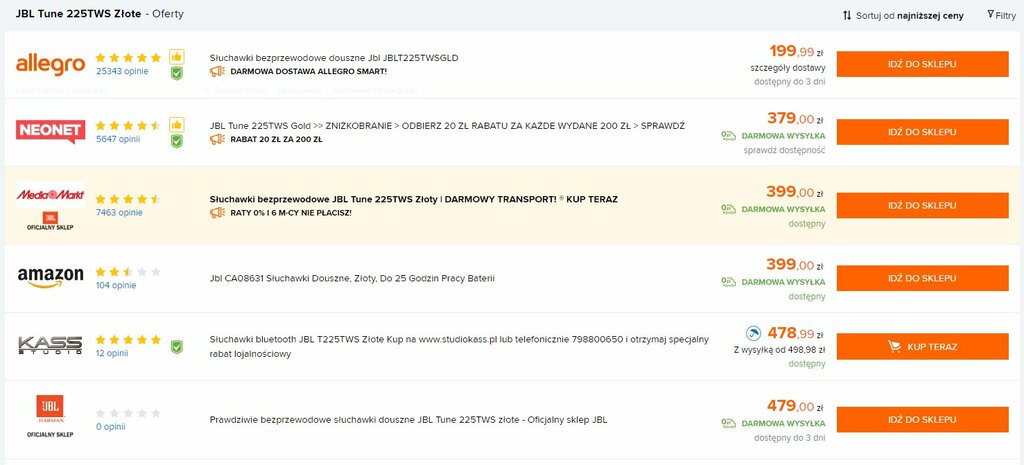Viewport: 1024px width, 465px height.
Task: Click the Kass Studio five-star rating
Action: pos(128,340)
